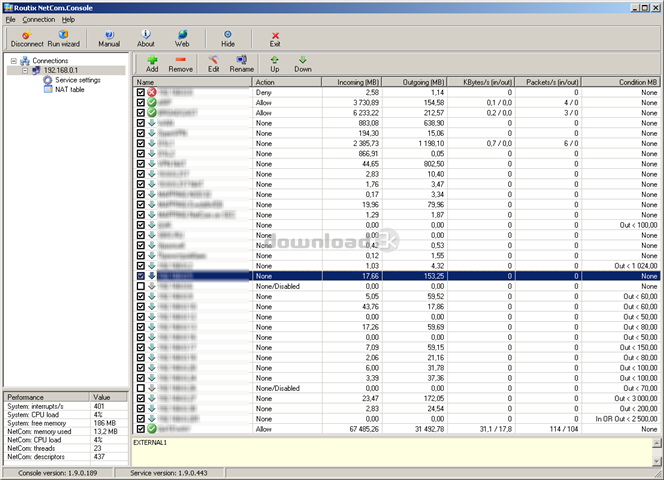The image size is (664, 480).
Task: Click the Rename rule icon
Action: (x=242, y=60)
